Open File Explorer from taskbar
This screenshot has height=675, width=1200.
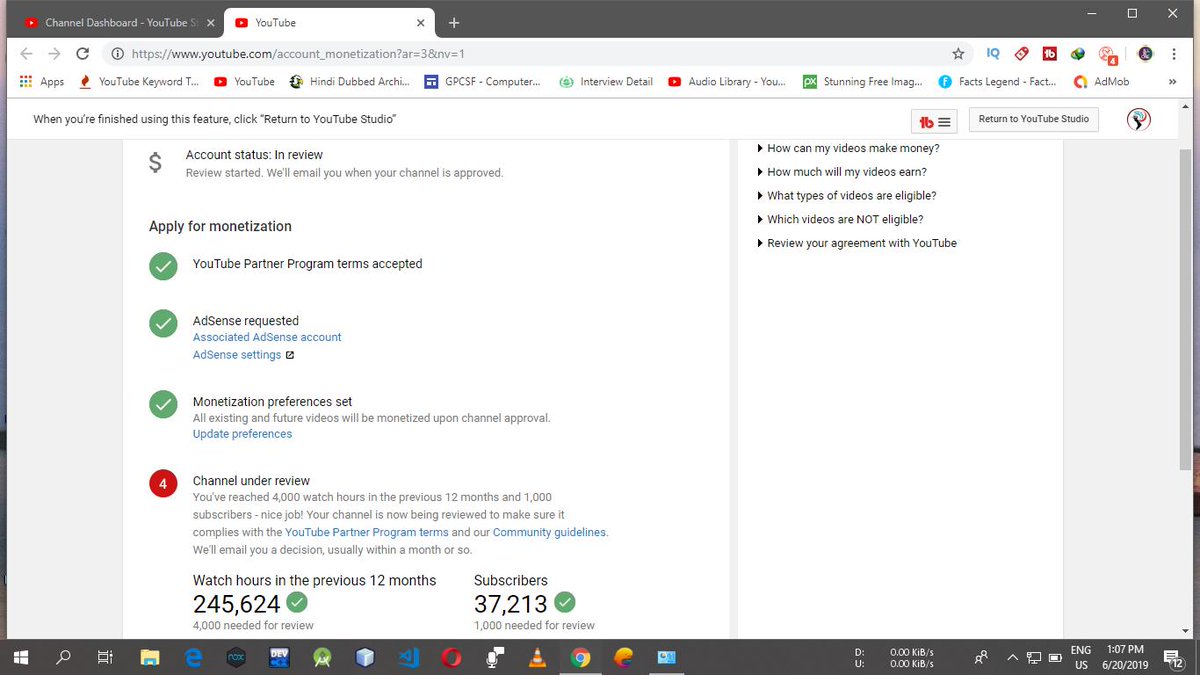coord(150,657)
